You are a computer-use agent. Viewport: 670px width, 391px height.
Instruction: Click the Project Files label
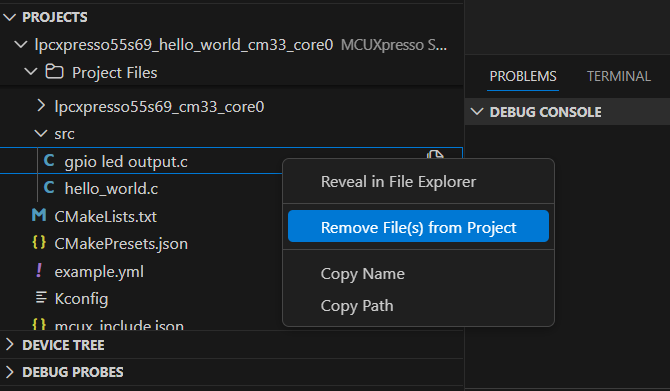point(115,73)
